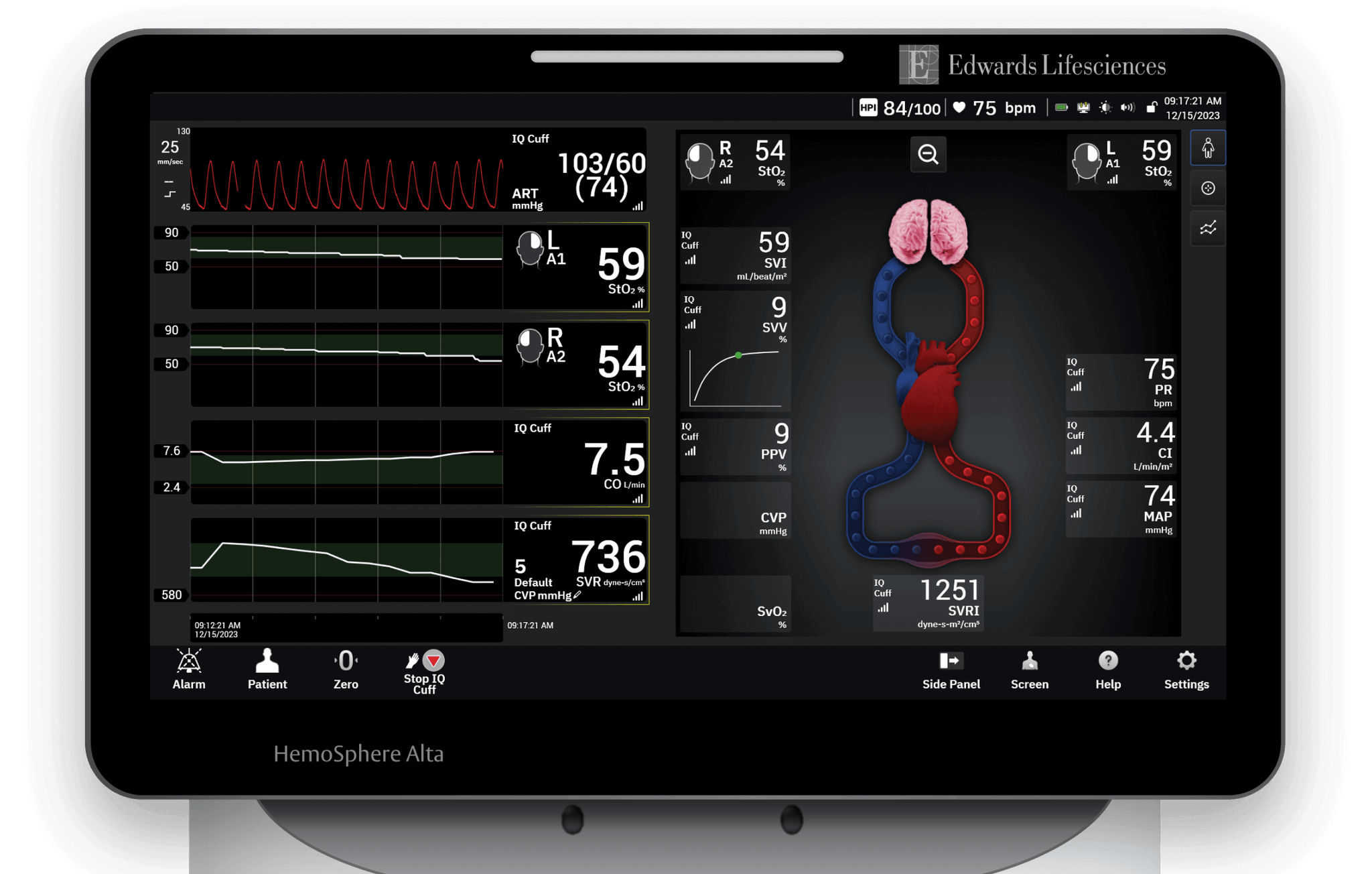Select the PR 75 bpm tile
The height and width of the screenshot is (874, 1372).
(x=1121, y=382)
